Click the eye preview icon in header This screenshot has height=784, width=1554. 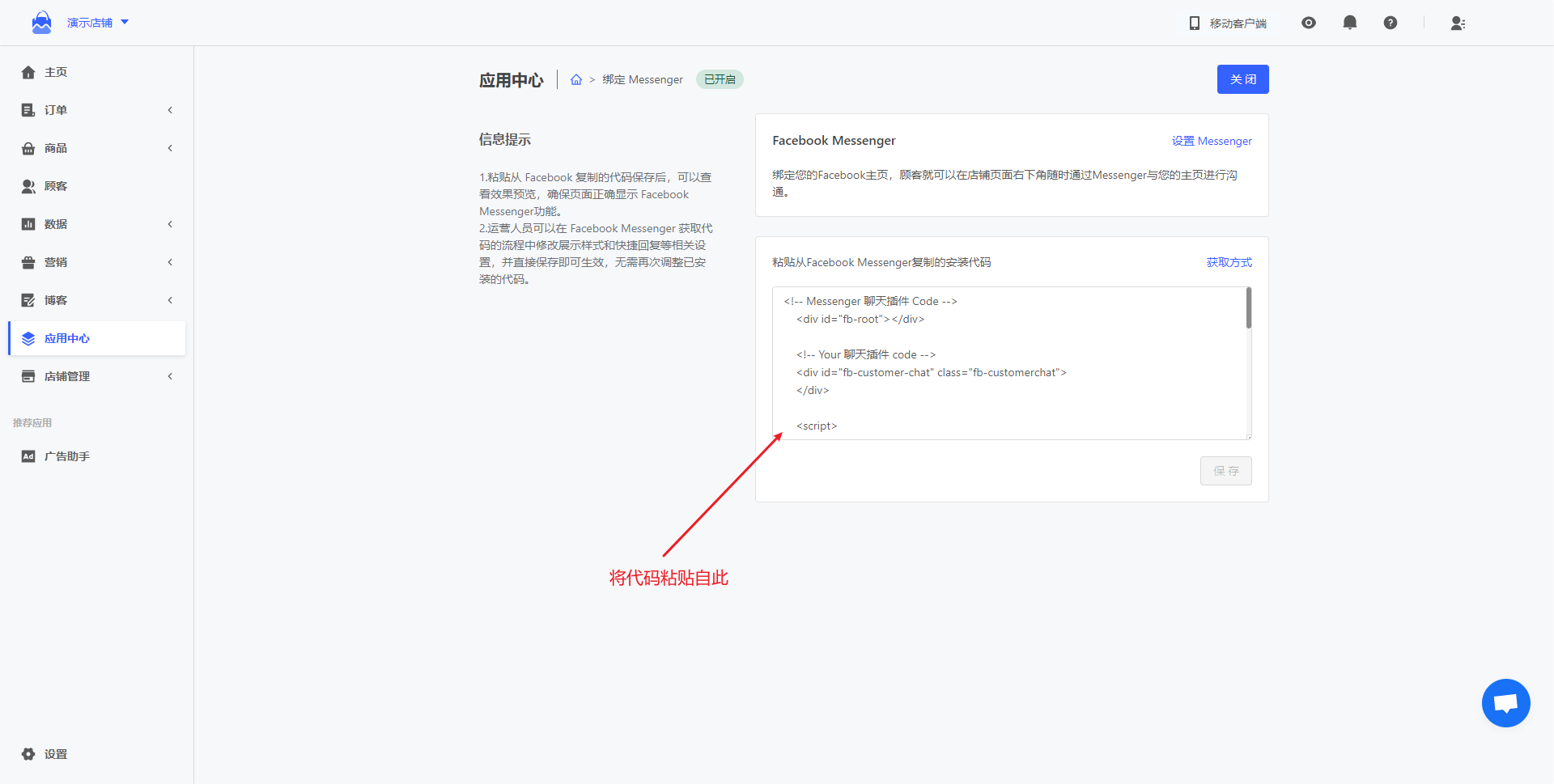click(1309, 23)
